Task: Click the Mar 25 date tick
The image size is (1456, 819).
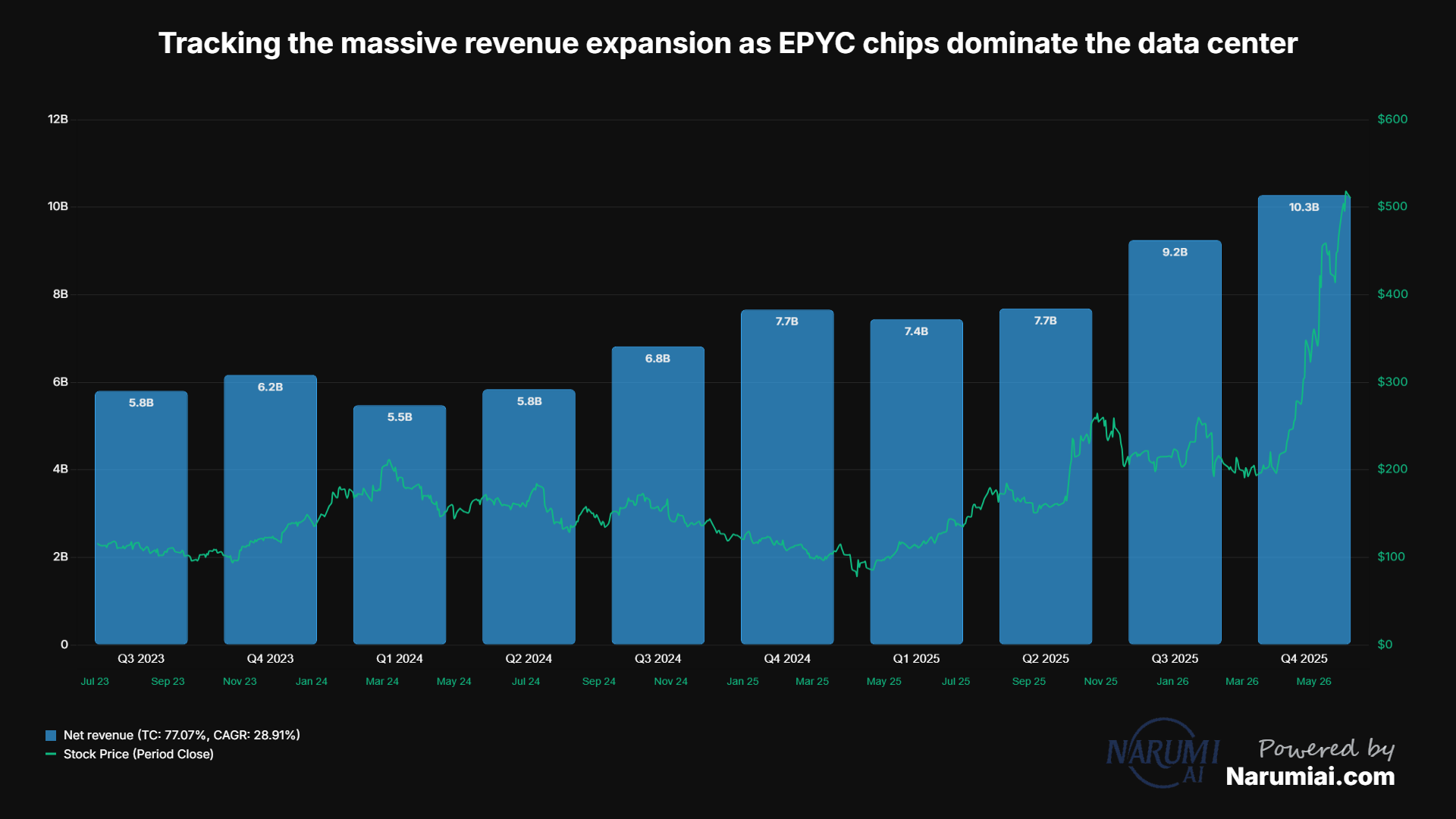Action: pos(812,682)
